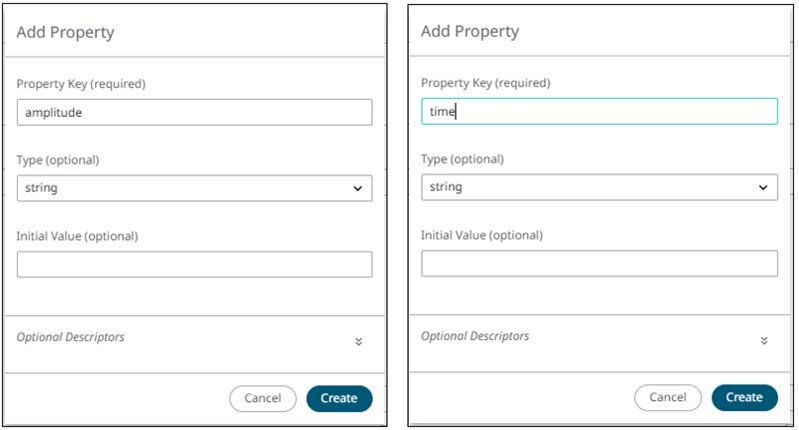799x430 pixels.
Task: Open the string Type combo box under time
Action: [599, 187]
